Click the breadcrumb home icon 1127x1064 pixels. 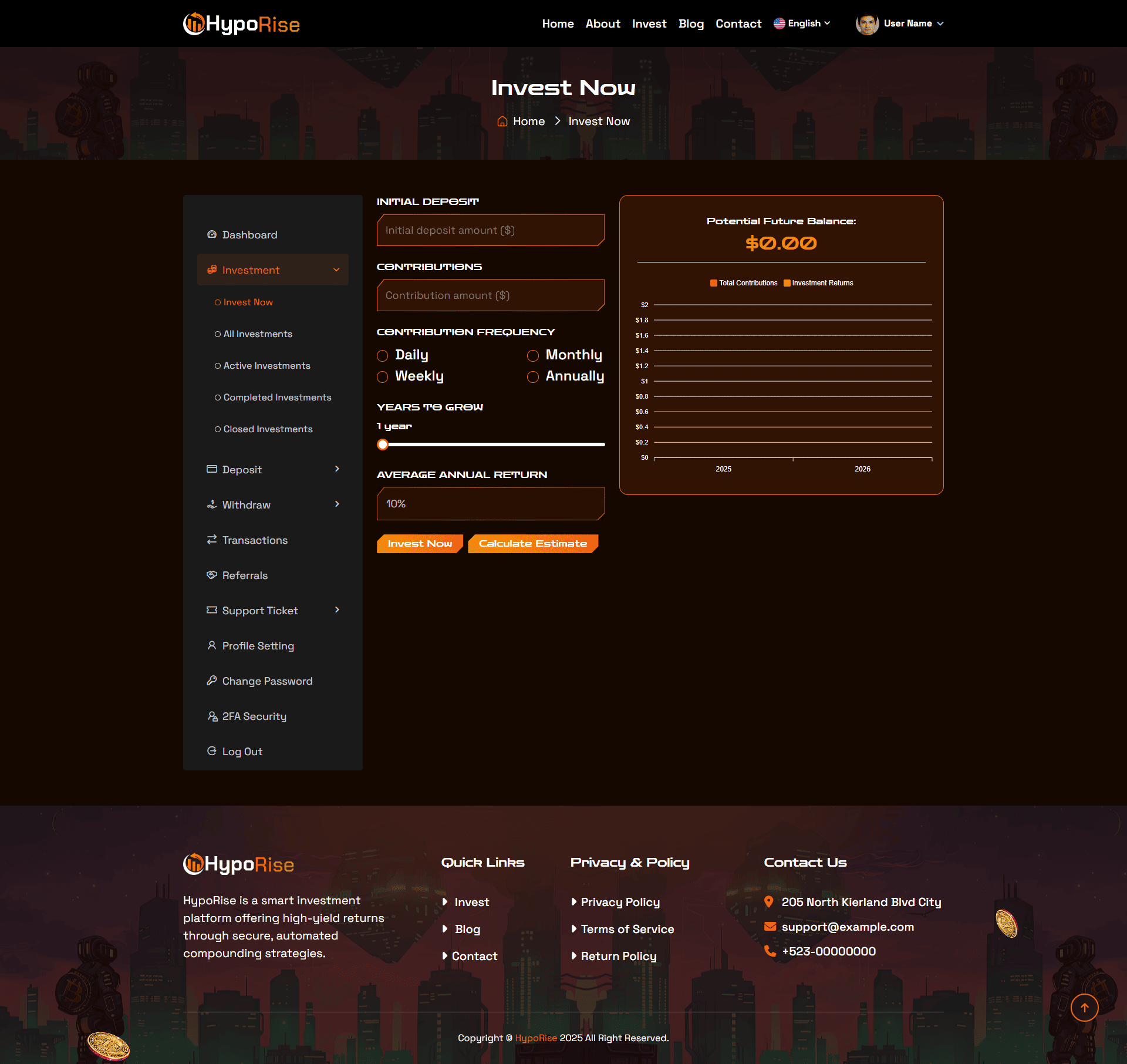[502, 122]
